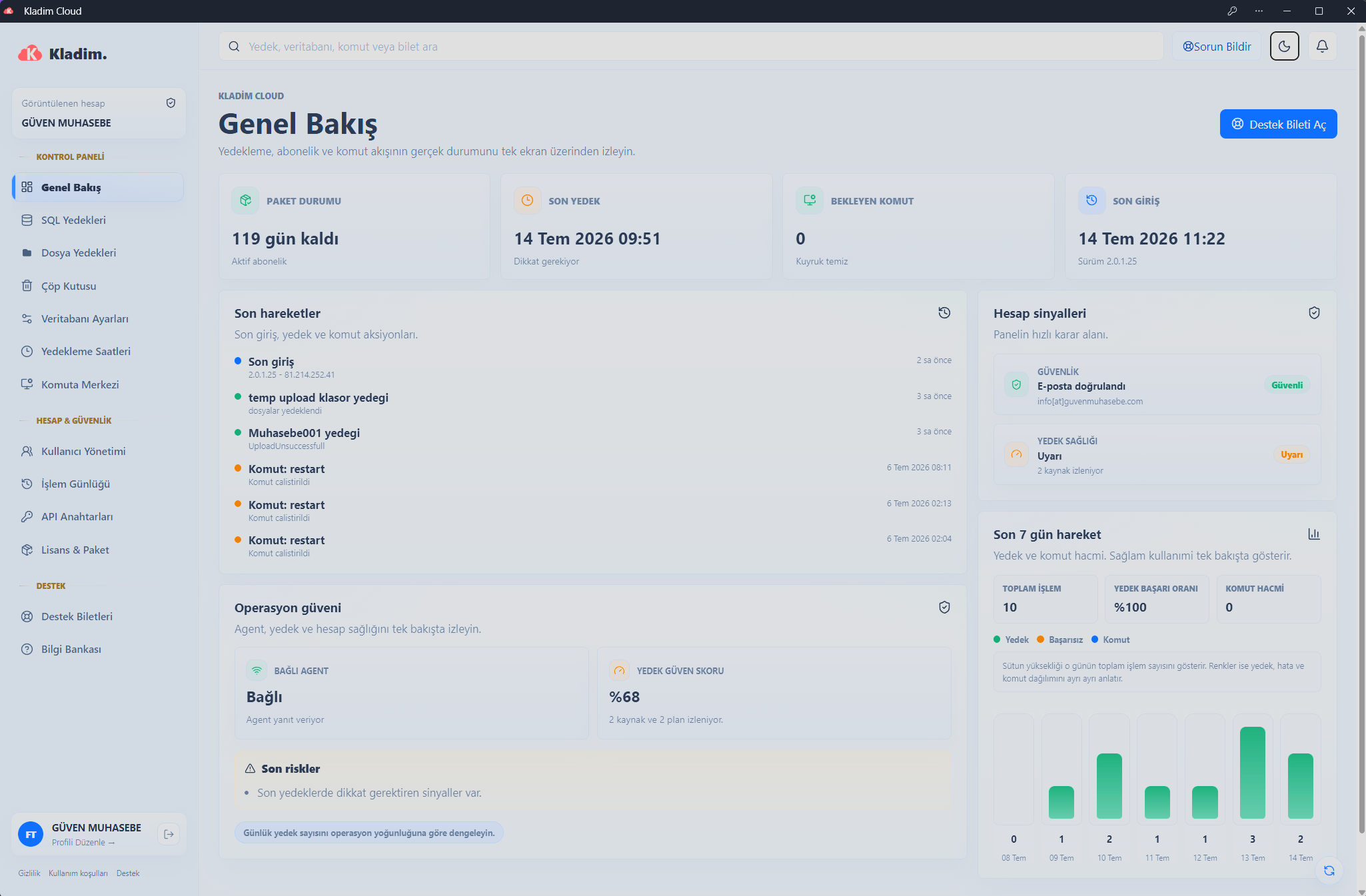
Task: Click the shield icon in Hesap sinyalleri panel
Action: 1314,313
